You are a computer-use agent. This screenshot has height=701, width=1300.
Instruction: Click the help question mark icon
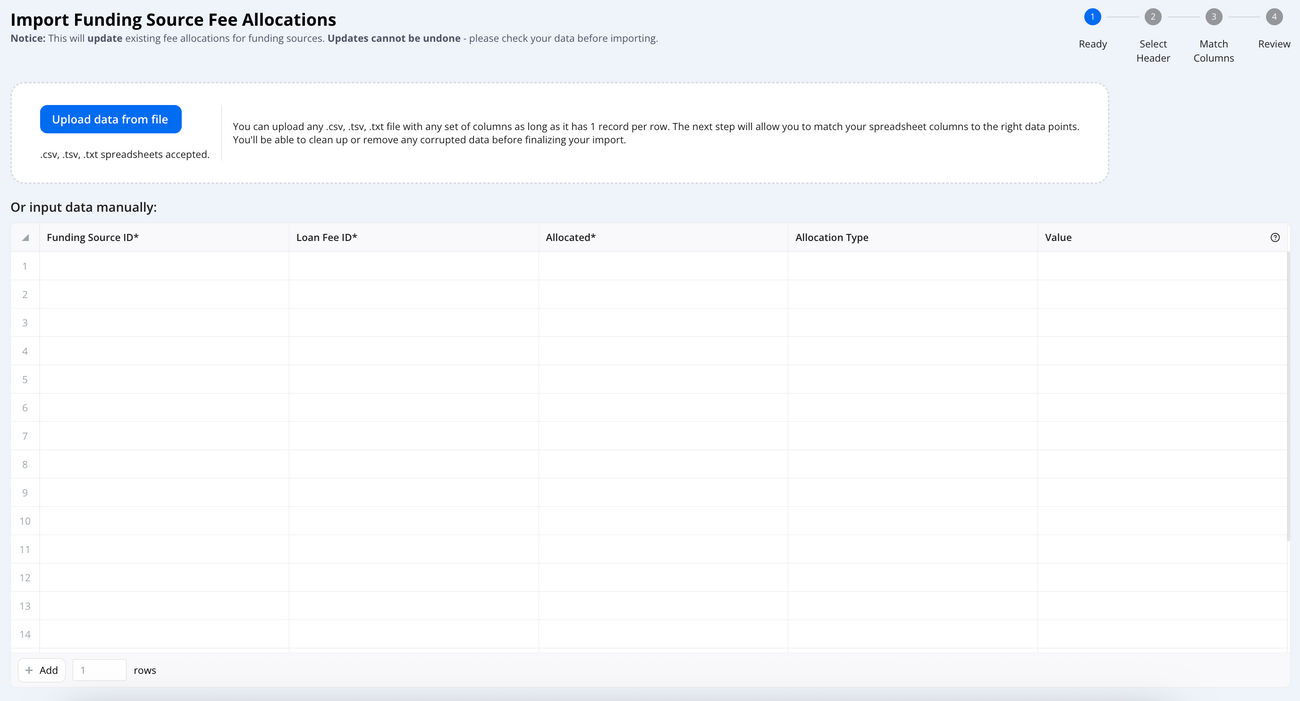[x=1275, y=238]
